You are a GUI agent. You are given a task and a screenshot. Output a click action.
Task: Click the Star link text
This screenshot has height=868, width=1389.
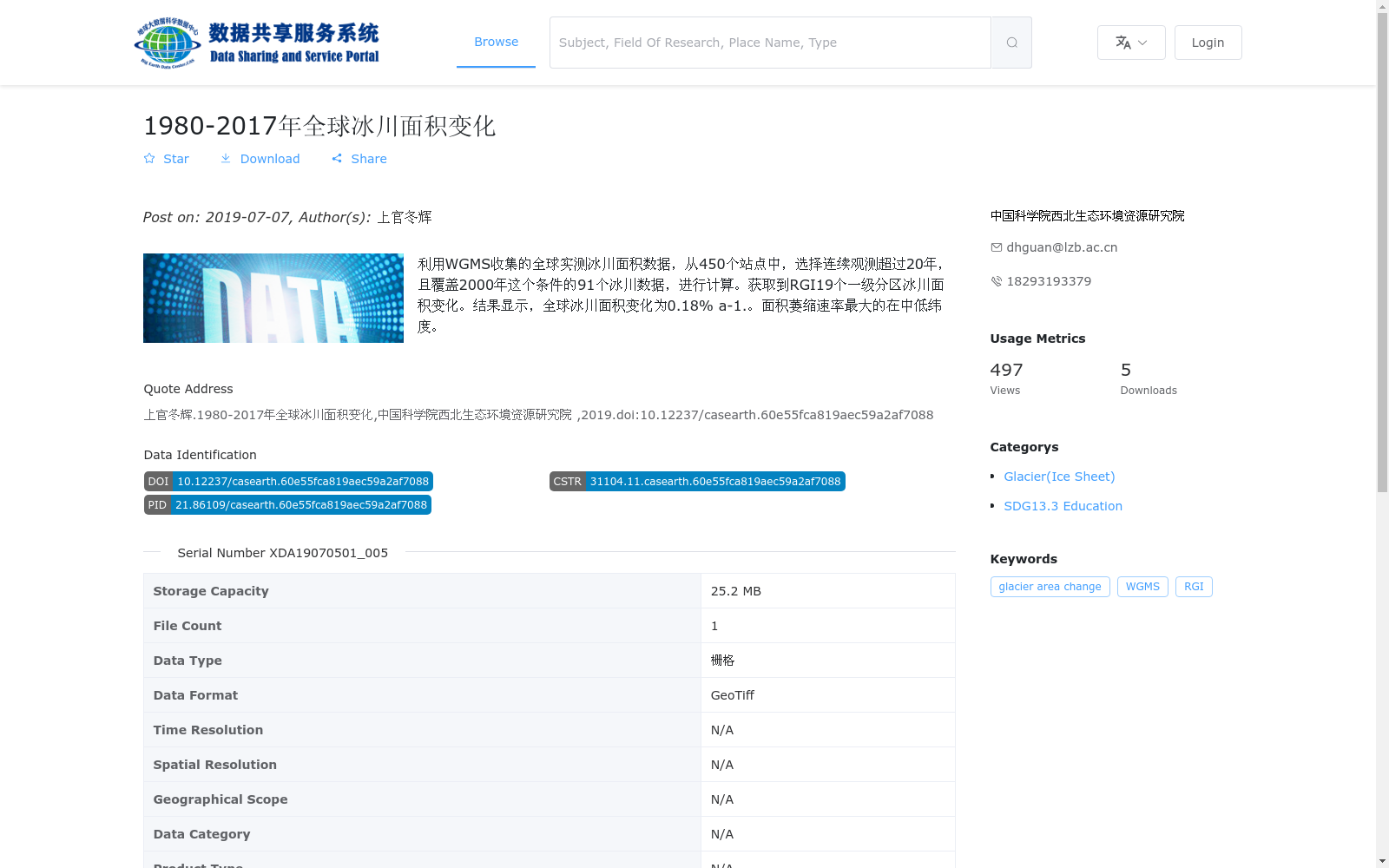click(x=176, y=159)
